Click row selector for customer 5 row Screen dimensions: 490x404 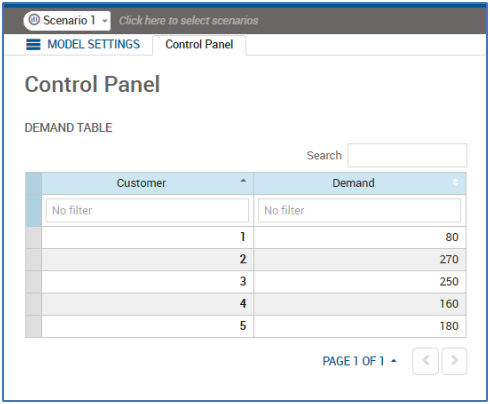click(33, 326)
